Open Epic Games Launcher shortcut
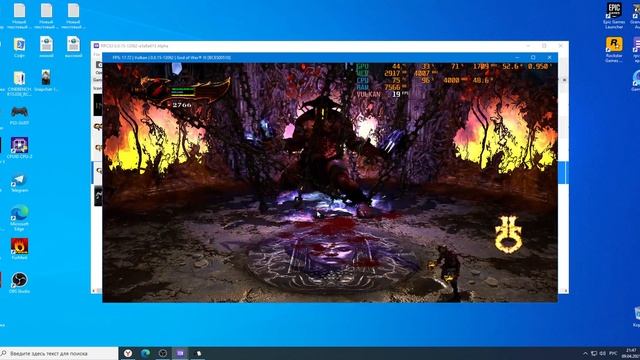640x360 pixels. pos(614,16)
